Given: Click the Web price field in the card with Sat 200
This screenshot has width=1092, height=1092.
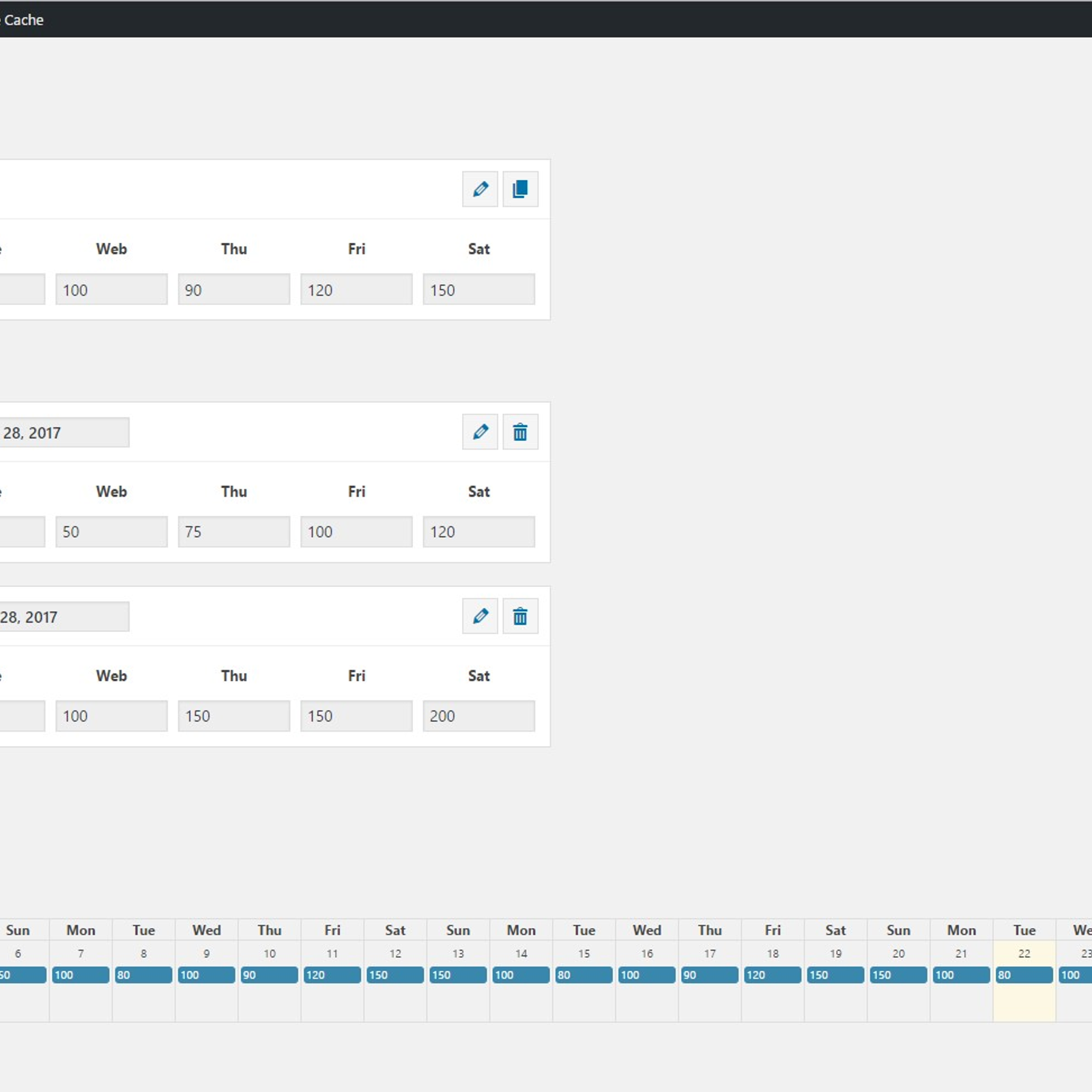Looking at the screenshot, I should (111, 716).
